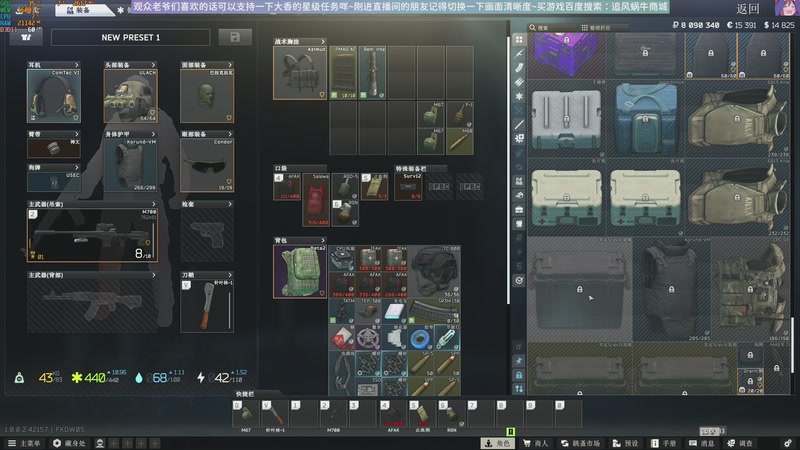Select the ComTac V2 headset
The image size is (800, 450).
(54, 96)
